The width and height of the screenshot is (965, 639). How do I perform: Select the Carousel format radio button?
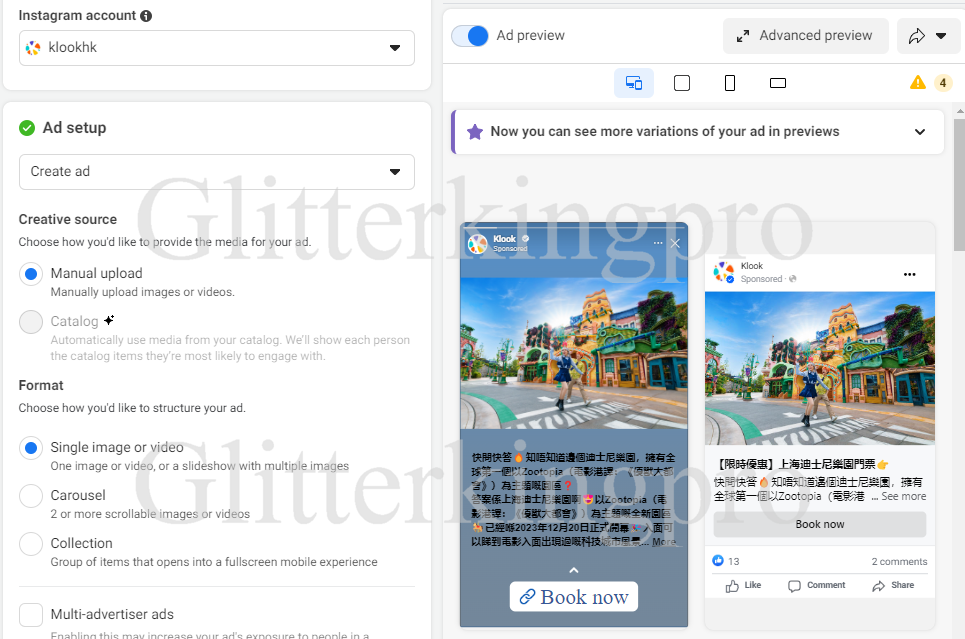[x=31, y=496]
